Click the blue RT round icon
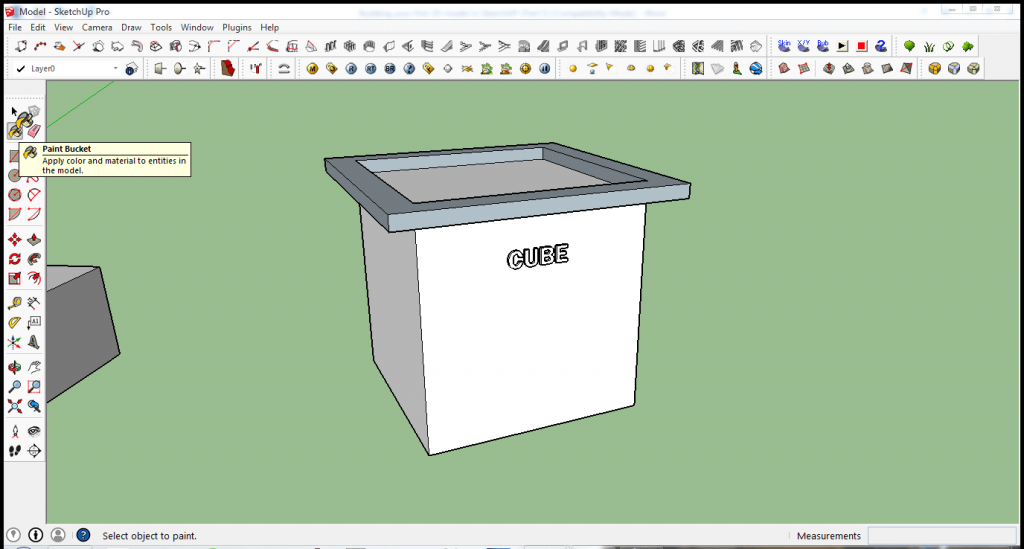Image resolution: width=1024 pixels, height=549 pixels. (x=370, y=68)
